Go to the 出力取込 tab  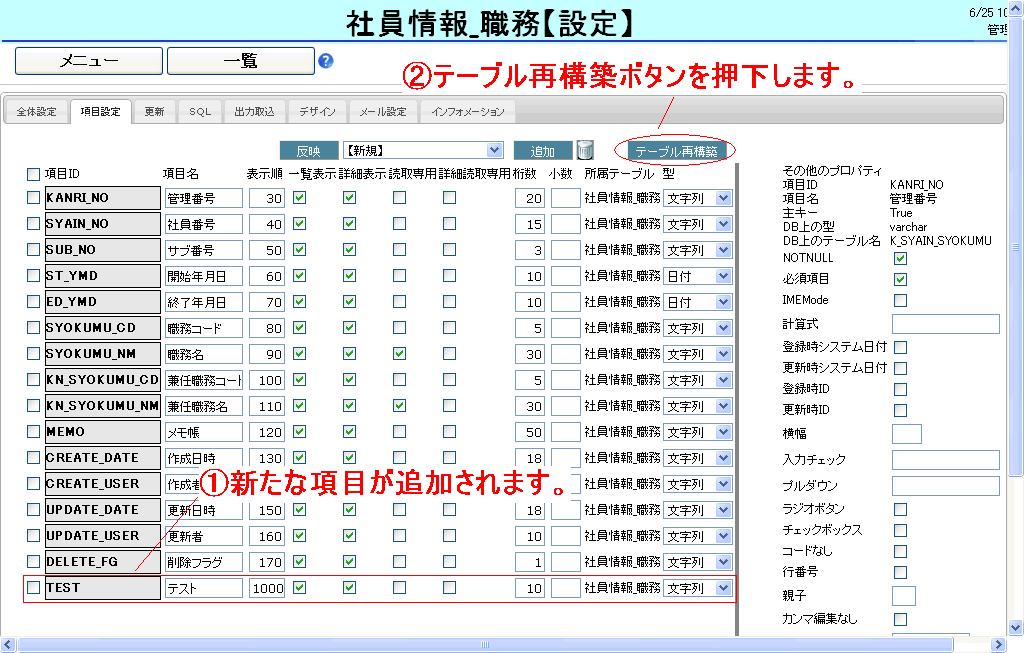[x=254, y=112]
